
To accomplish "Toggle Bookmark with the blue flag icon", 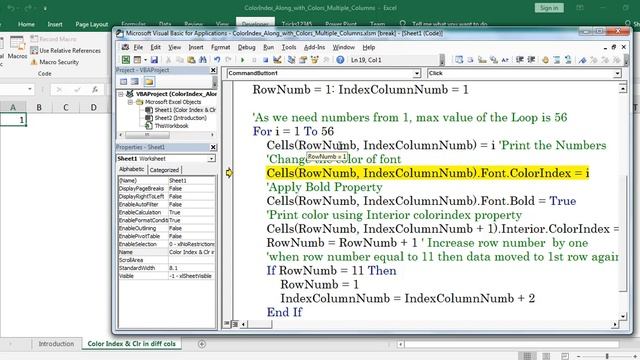I will 582,60.
